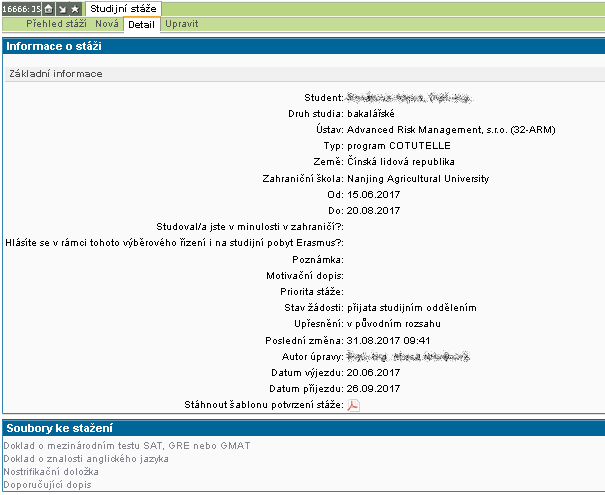Go to Přehled stáží overview

coord(57,23)
